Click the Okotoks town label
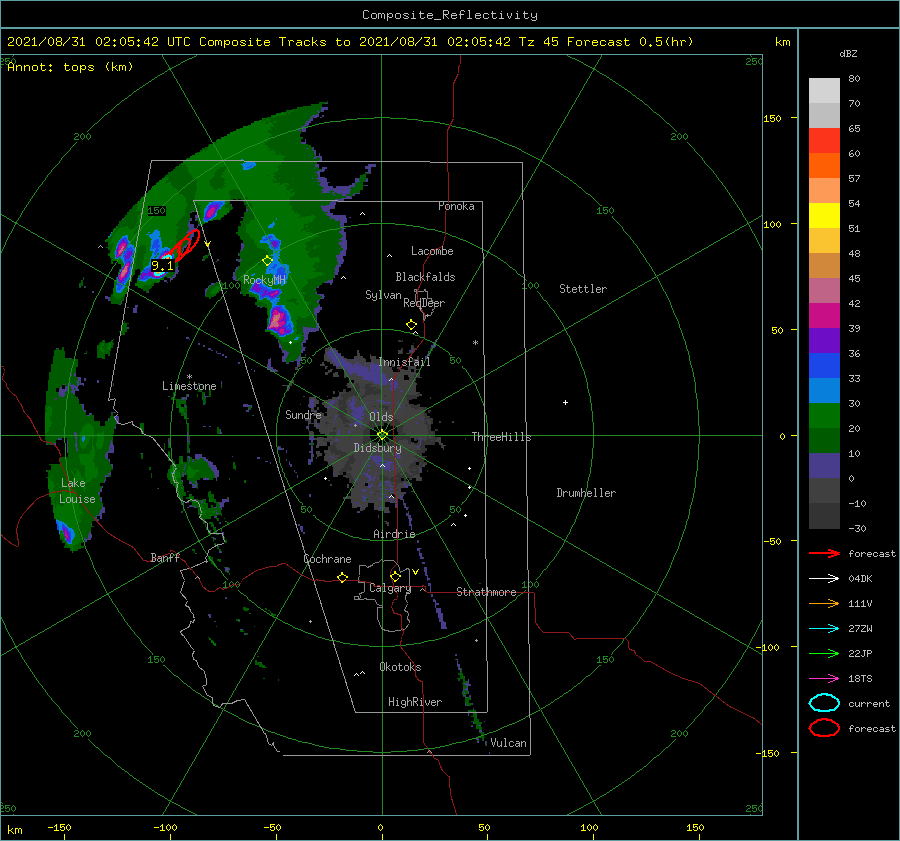 (400, 667)
